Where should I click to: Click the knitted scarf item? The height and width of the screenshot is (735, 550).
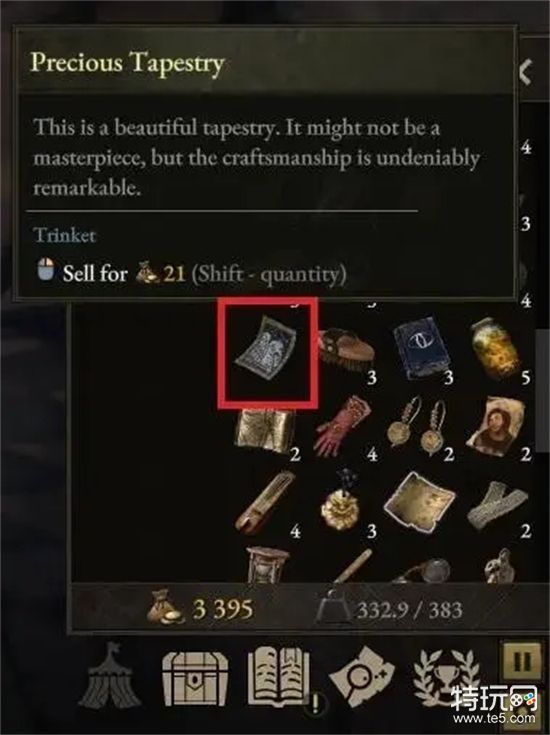tap(497, 506)
